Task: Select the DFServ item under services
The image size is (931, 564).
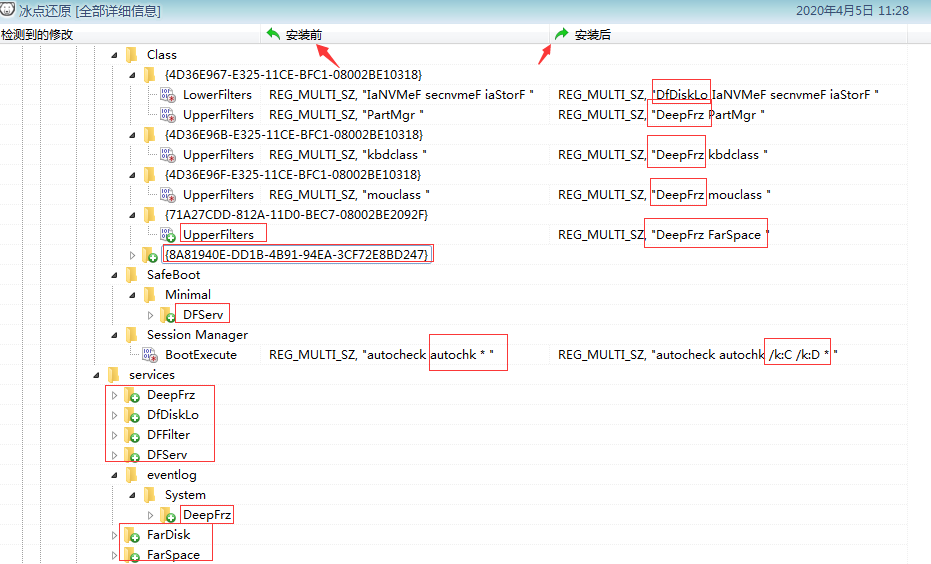Action: [x=167, y=455]
